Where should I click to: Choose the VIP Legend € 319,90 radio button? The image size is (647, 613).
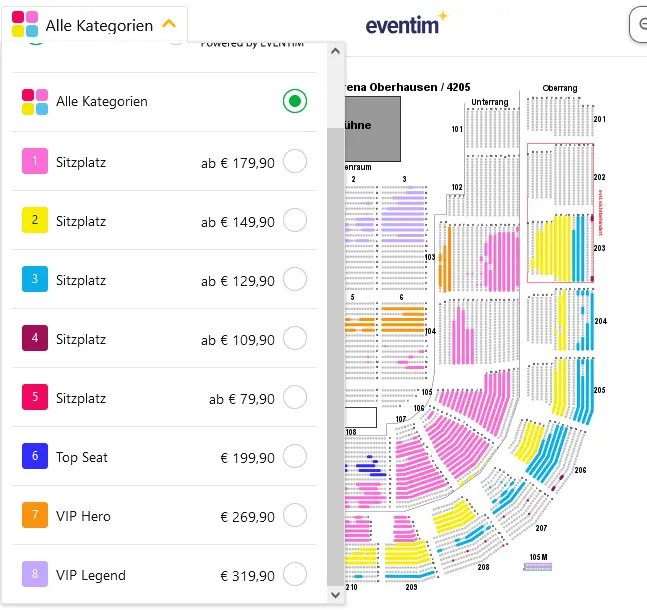(295, 574)
